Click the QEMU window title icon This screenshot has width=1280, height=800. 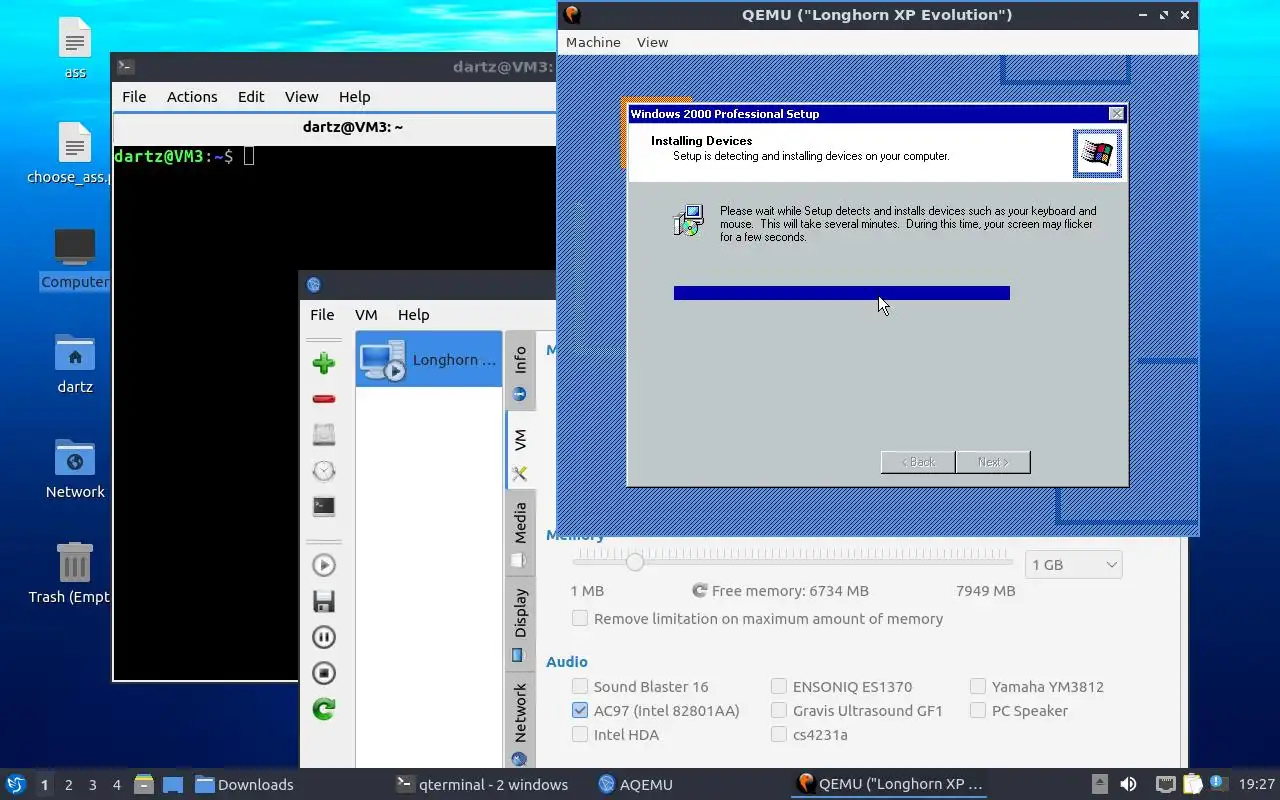[x=572, y=14]
